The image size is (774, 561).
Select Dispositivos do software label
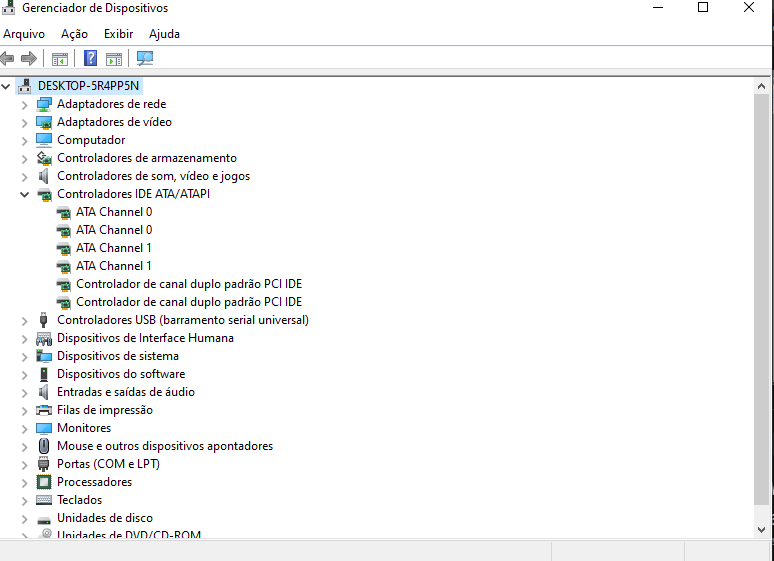tap(121, 374)
